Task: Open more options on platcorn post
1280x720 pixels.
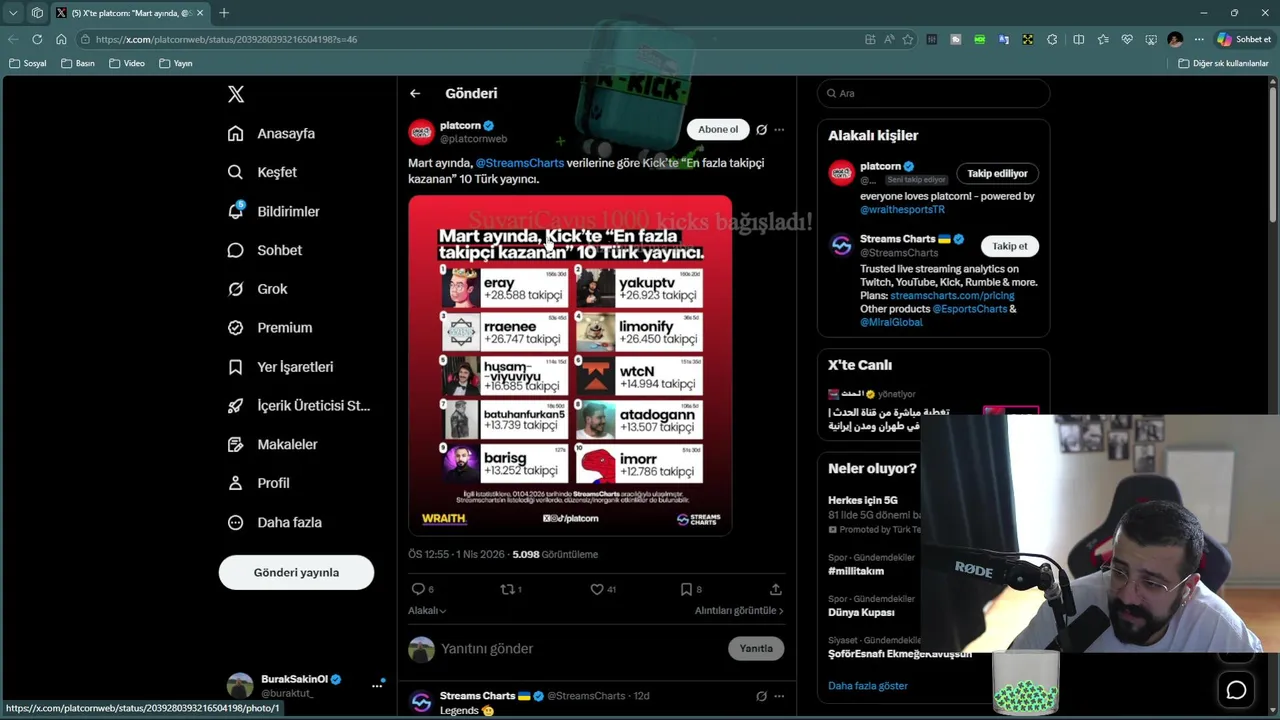Action: coord(779,129)
